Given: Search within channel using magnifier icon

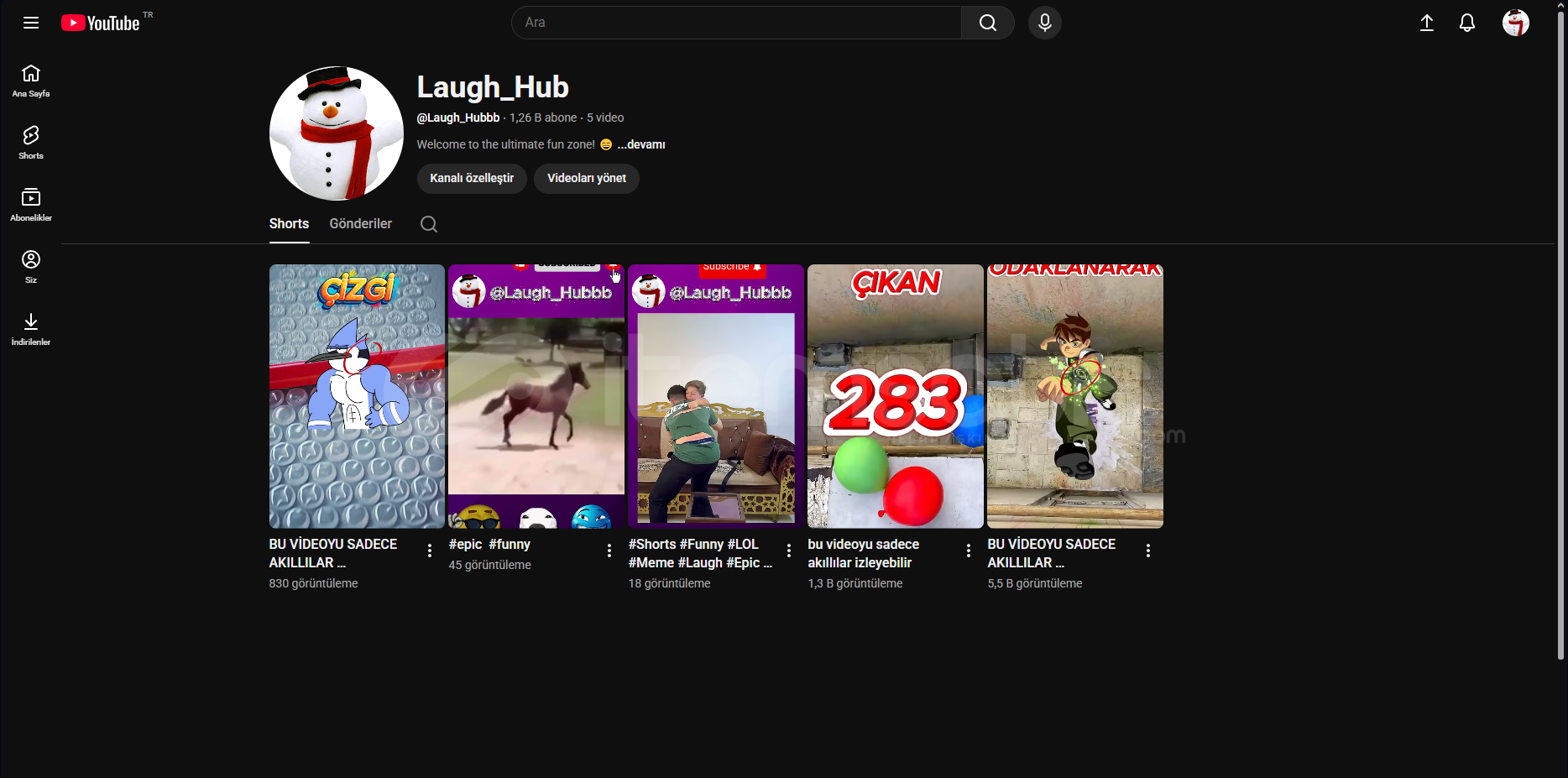Looking at the screenshot, I should [428, 224].
